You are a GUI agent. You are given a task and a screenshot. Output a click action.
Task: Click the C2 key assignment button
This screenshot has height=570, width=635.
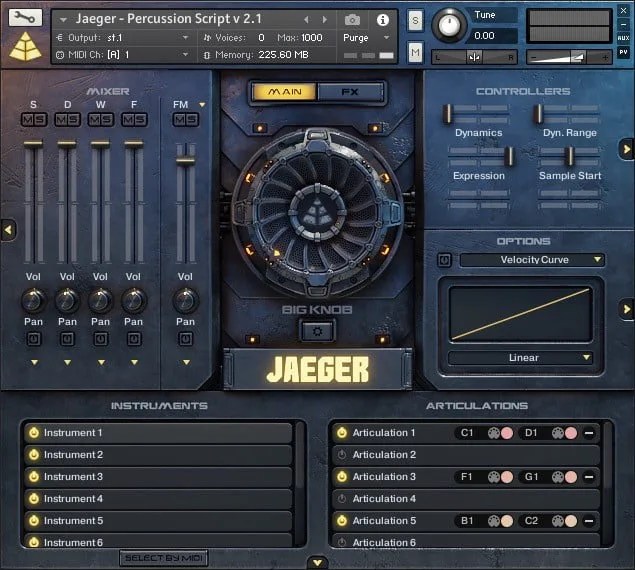pyautogui.click(x=531, y=521)
